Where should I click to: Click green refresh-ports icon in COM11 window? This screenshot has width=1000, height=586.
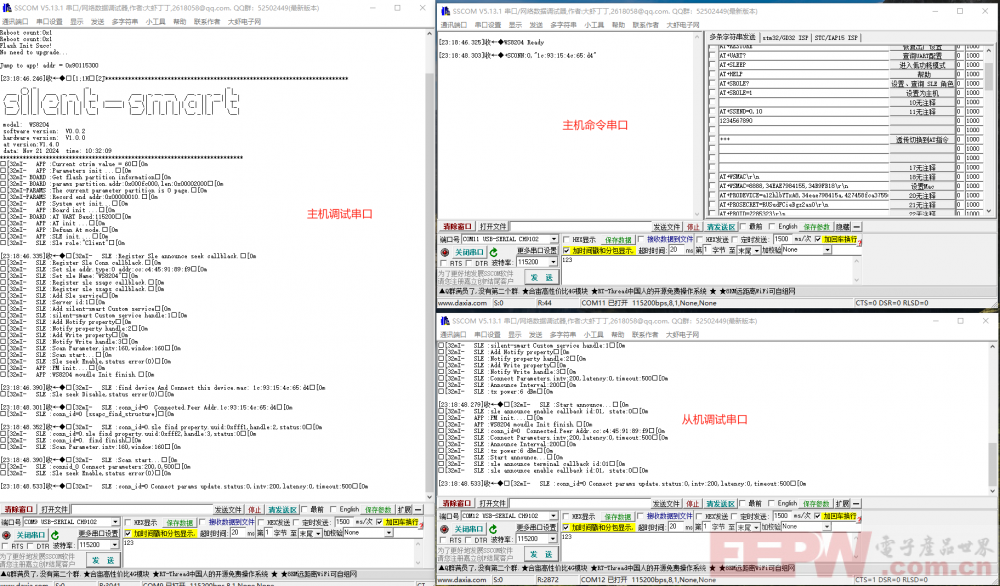[x=493, y=252]
